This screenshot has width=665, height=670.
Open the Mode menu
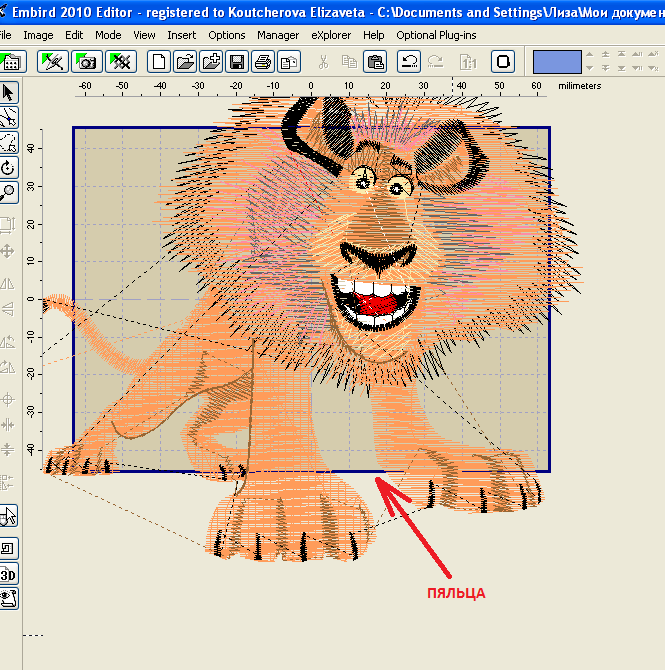[108, 35]
